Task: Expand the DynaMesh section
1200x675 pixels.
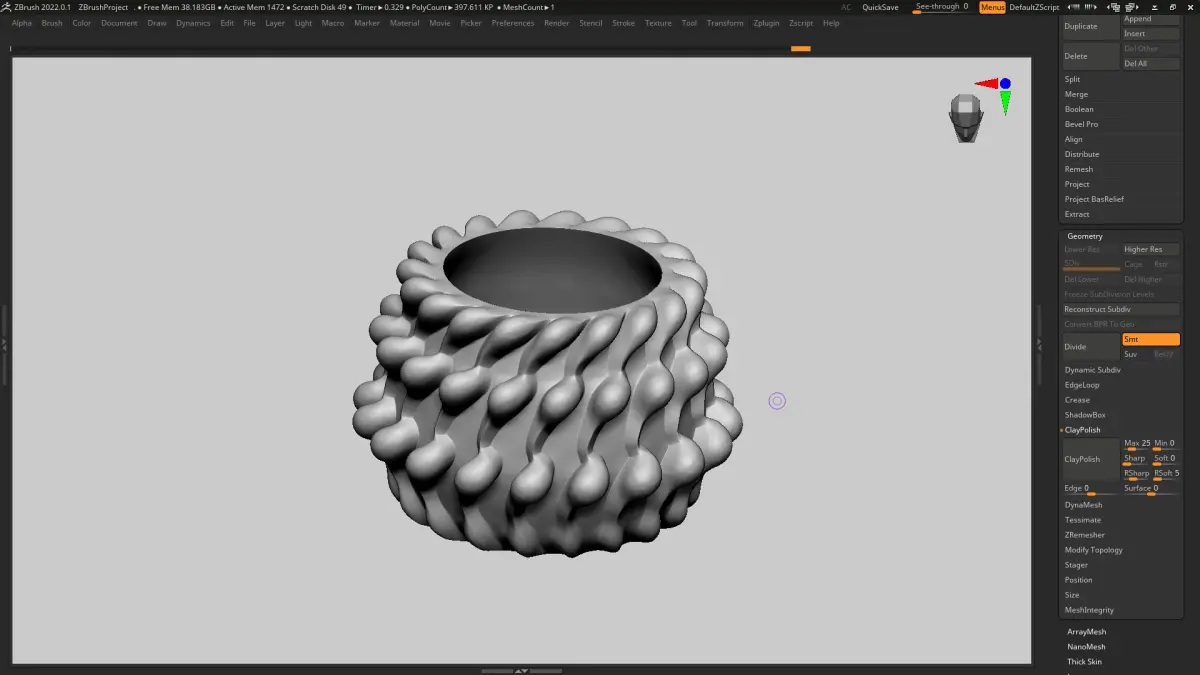Action: (1083, 505)
